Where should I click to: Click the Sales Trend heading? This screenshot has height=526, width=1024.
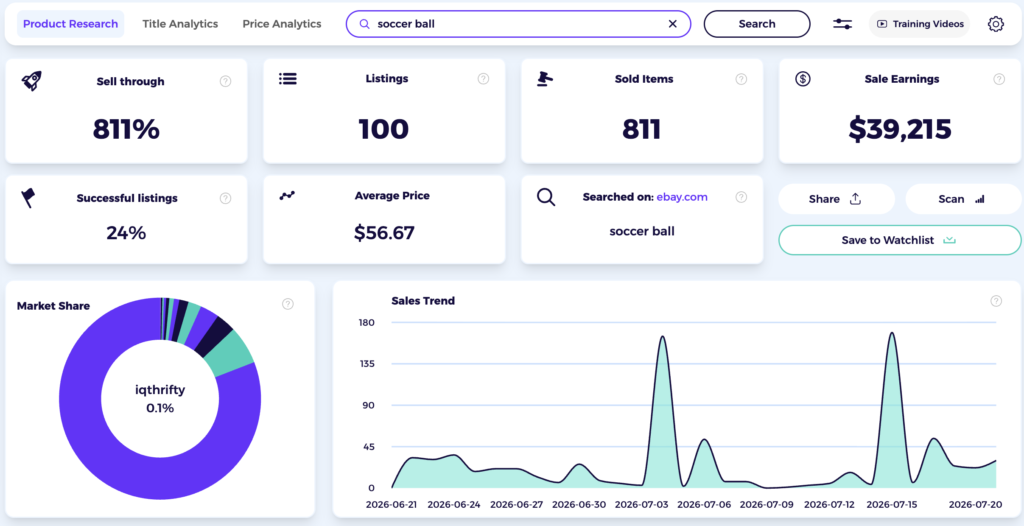423,301
